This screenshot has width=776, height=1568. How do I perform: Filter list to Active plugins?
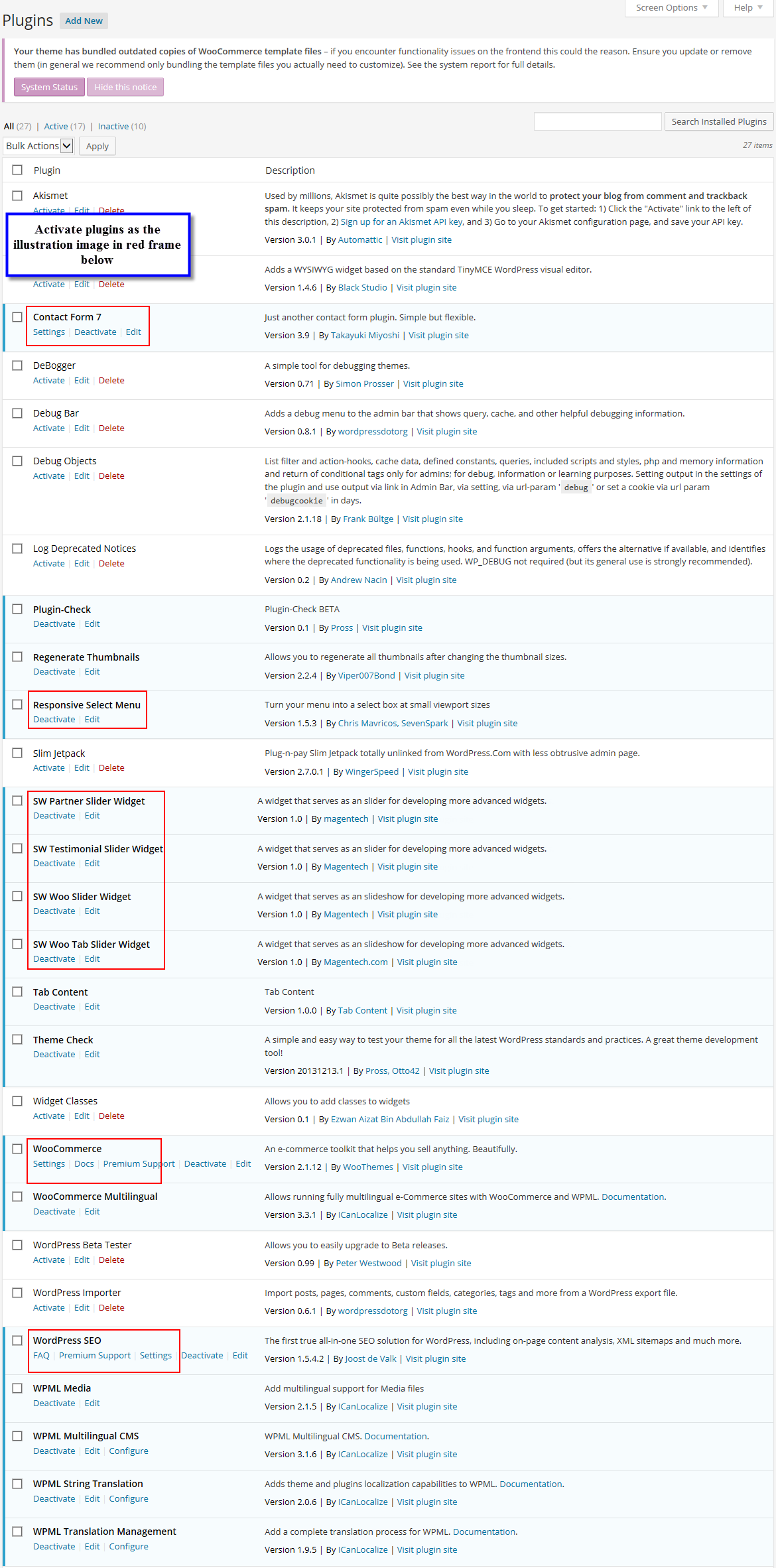[56, 126]
